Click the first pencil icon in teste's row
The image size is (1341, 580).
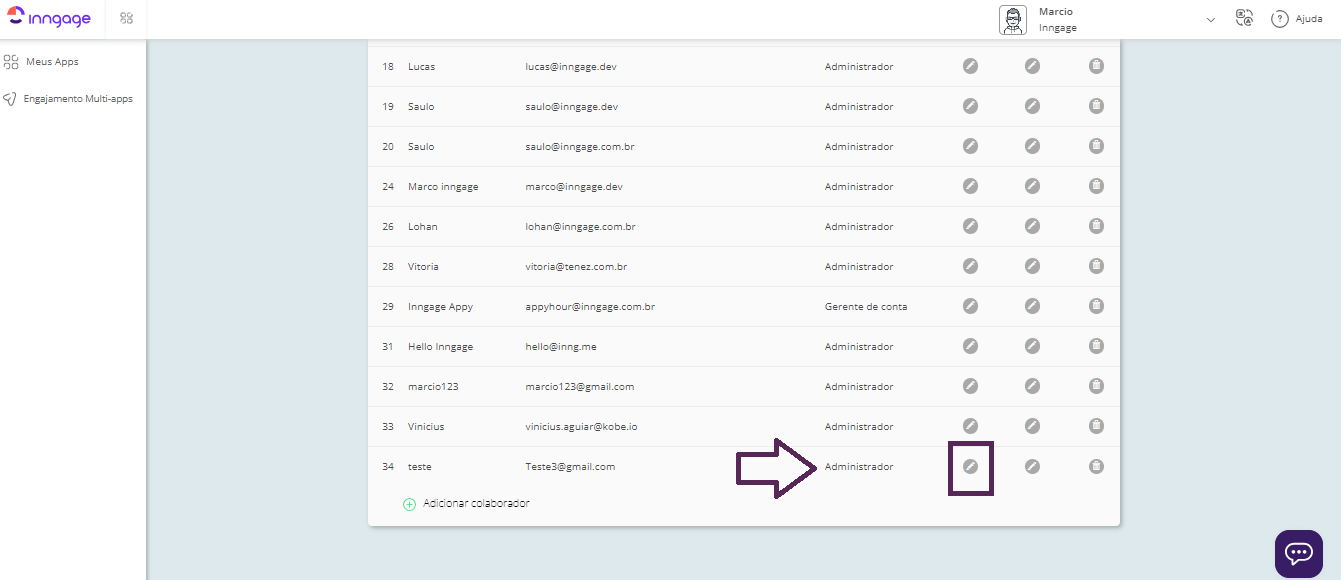(970, 466)
